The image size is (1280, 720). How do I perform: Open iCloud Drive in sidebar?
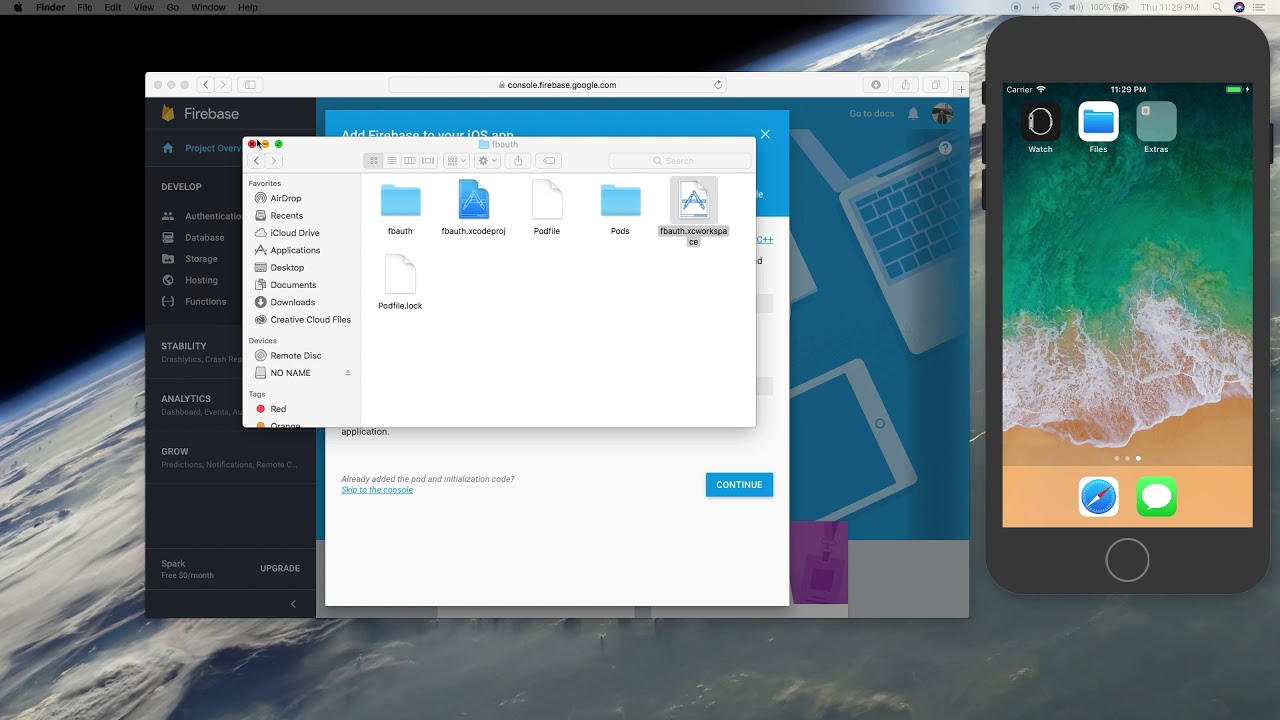pos(294,233)
